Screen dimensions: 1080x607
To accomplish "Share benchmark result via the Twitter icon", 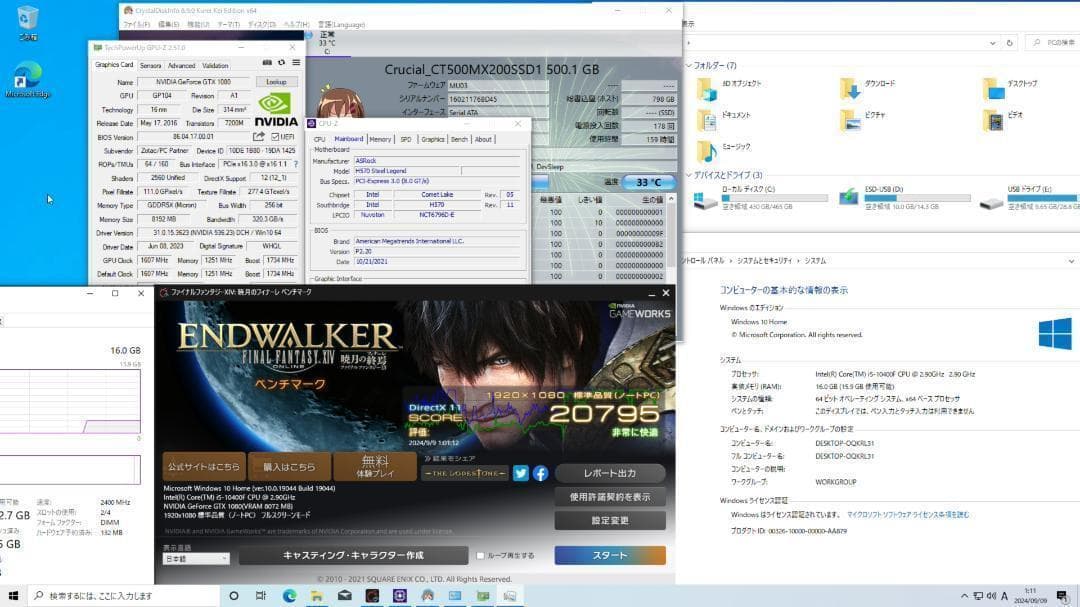I will tap(521, 473).
